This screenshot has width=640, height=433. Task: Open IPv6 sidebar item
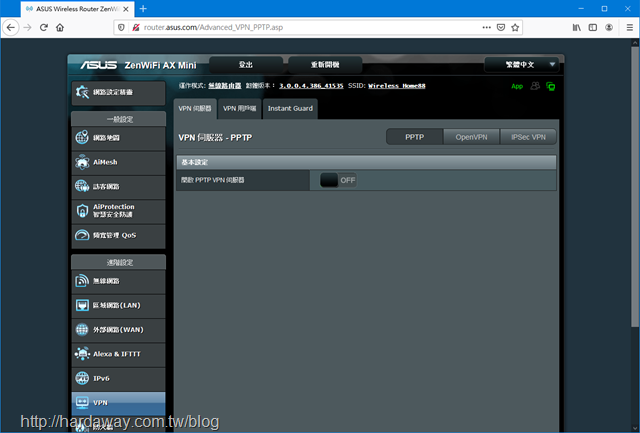click(x=118, y=378)
